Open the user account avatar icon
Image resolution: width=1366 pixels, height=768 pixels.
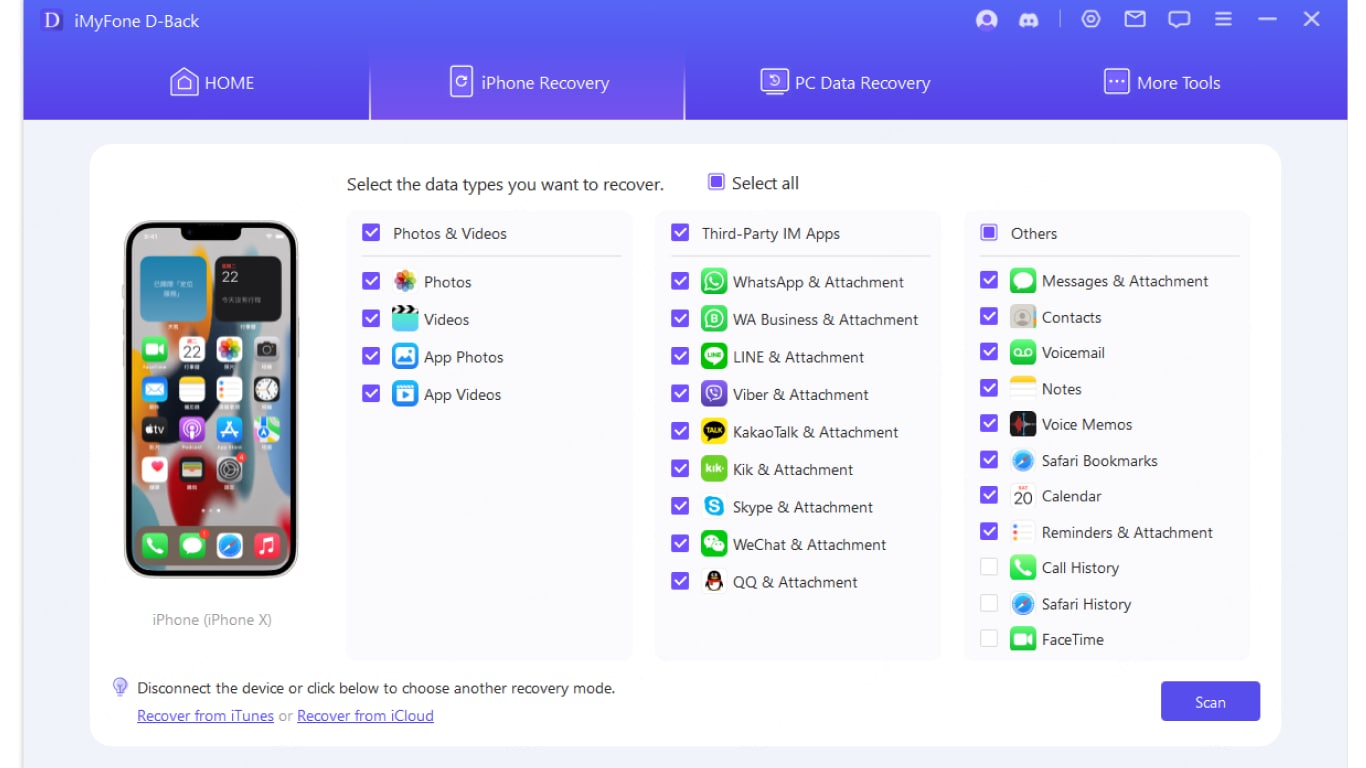point(986,19)
